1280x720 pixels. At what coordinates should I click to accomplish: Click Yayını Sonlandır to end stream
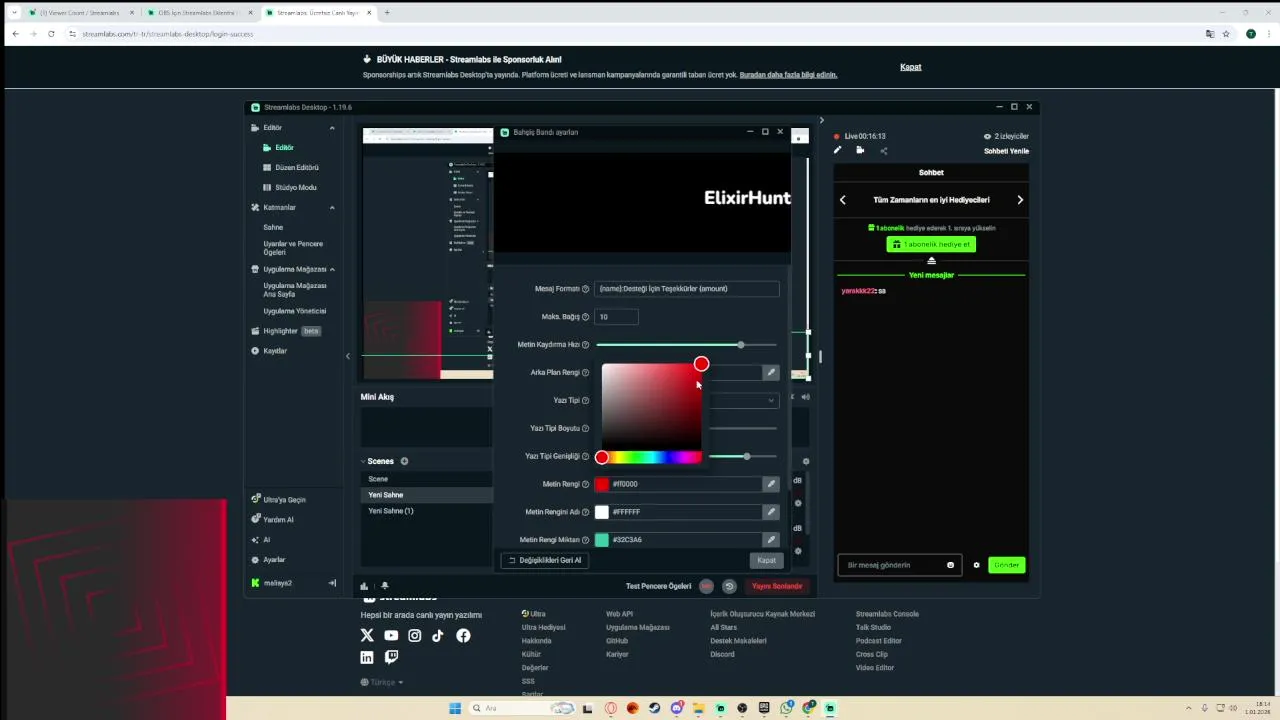(777, 586)
